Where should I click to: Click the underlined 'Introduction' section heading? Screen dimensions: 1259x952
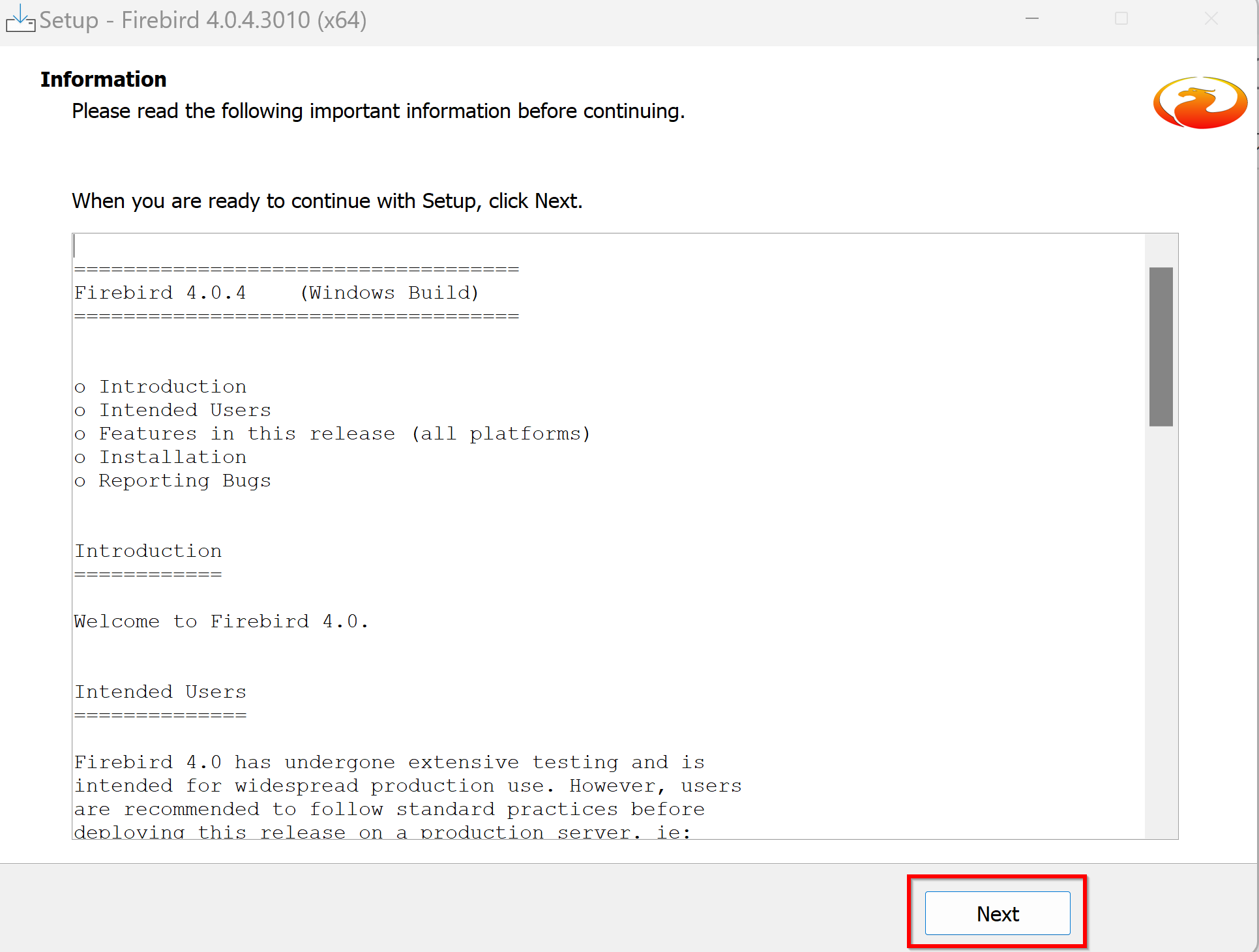[148, 551]
